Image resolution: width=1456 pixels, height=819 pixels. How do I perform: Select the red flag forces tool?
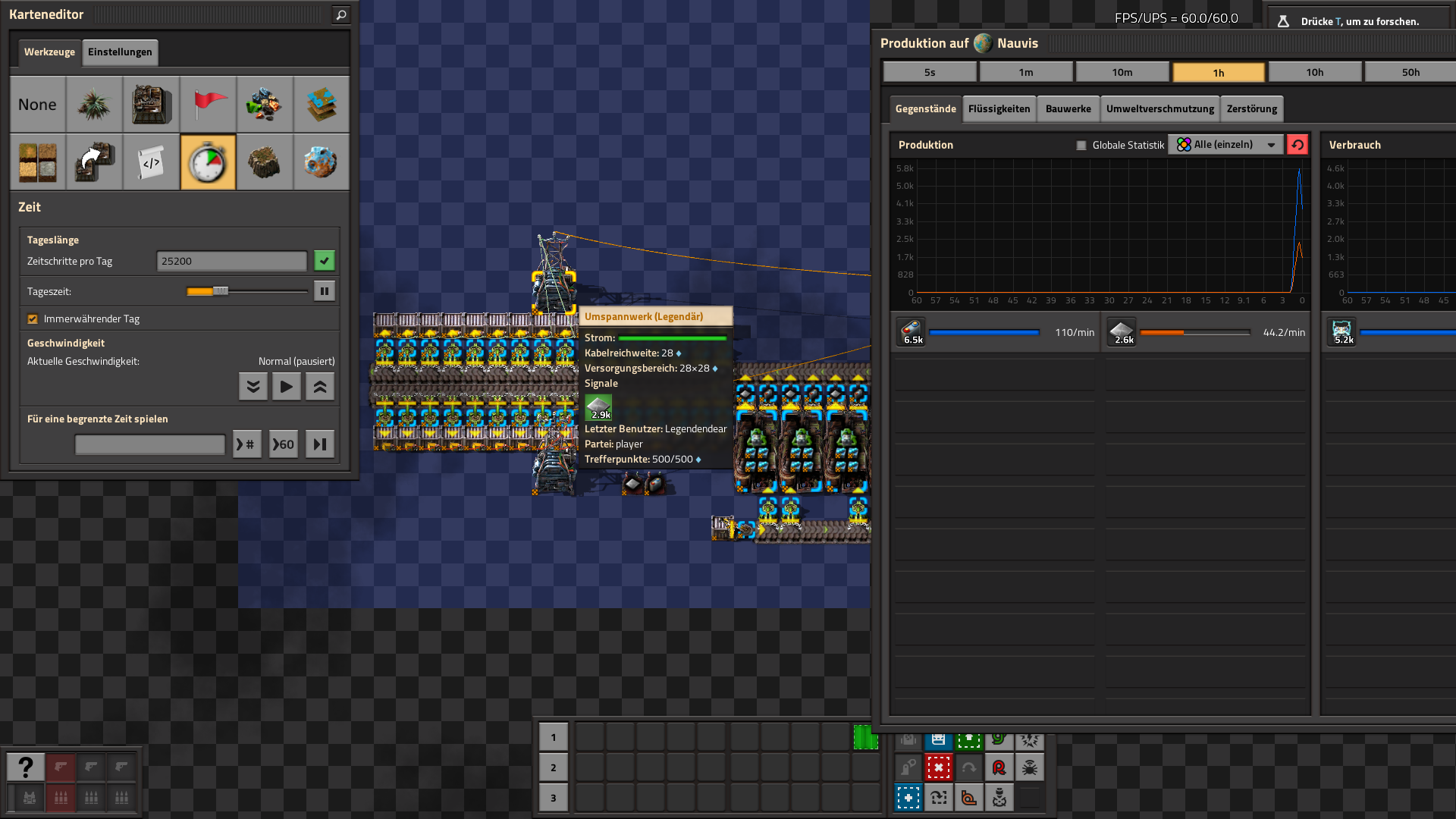(208, 105)
